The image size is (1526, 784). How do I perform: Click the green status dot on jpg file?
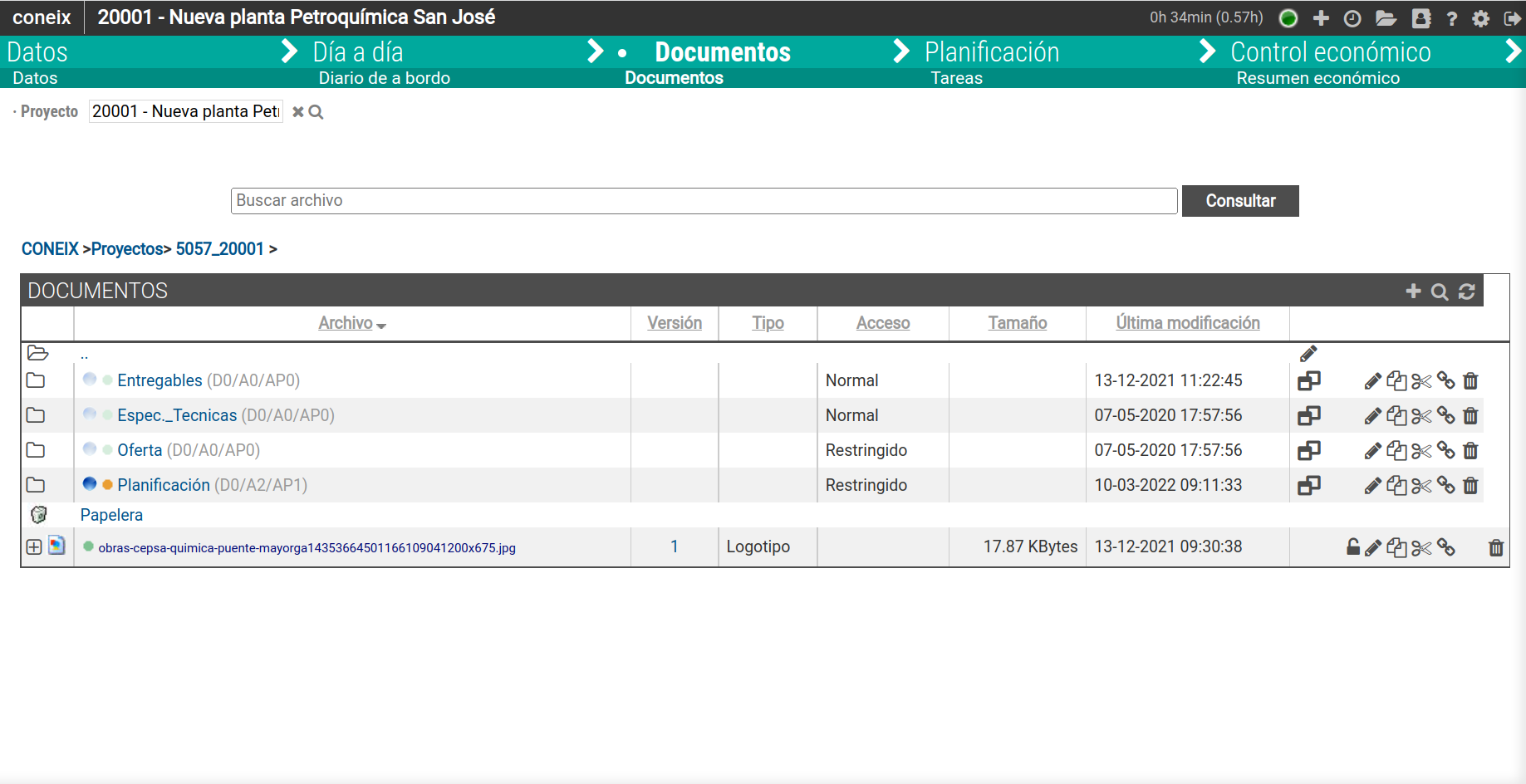pos(88,546)
